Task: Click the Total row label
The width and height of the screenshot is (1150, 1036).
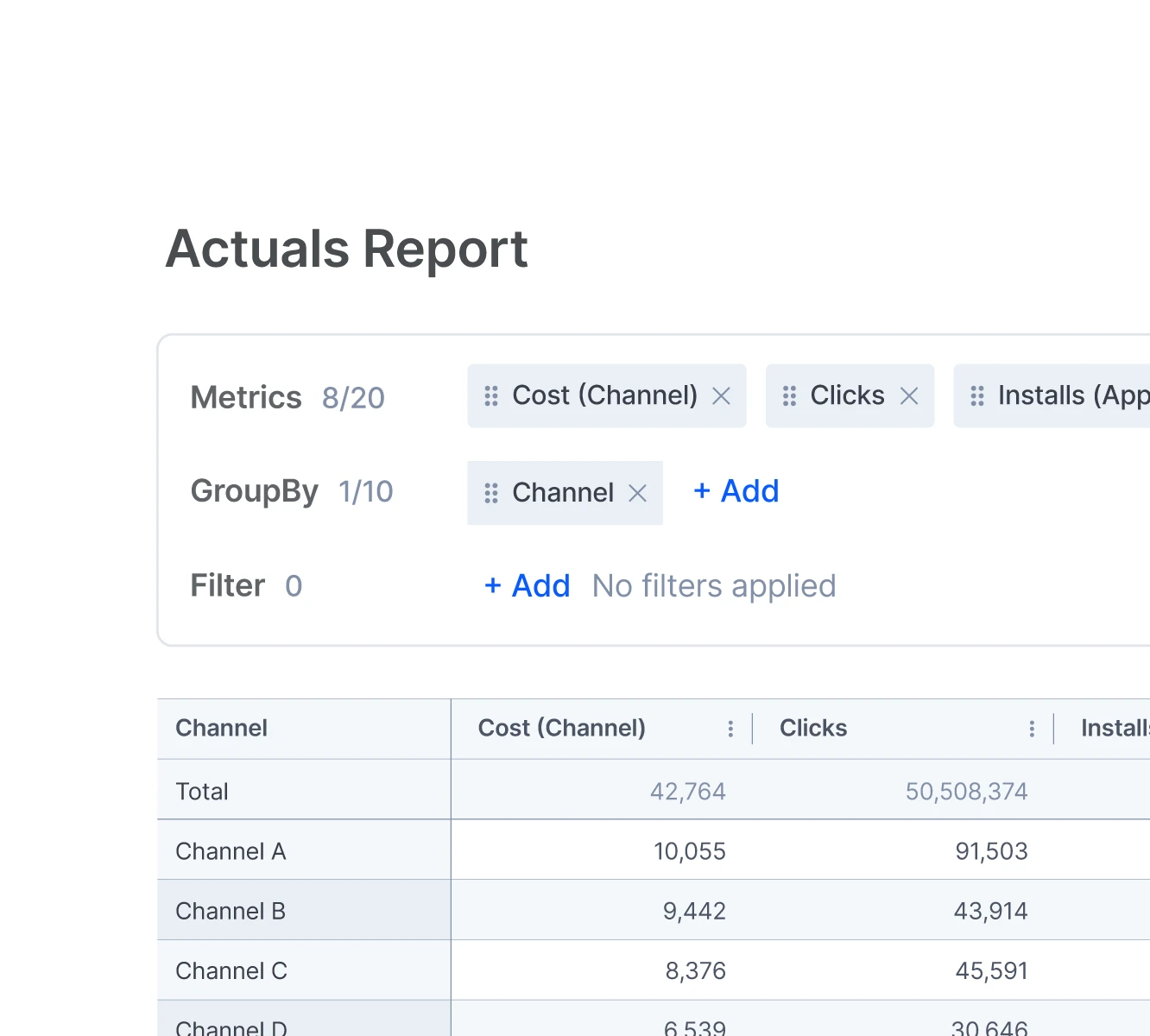Action: tap(202, 792)
